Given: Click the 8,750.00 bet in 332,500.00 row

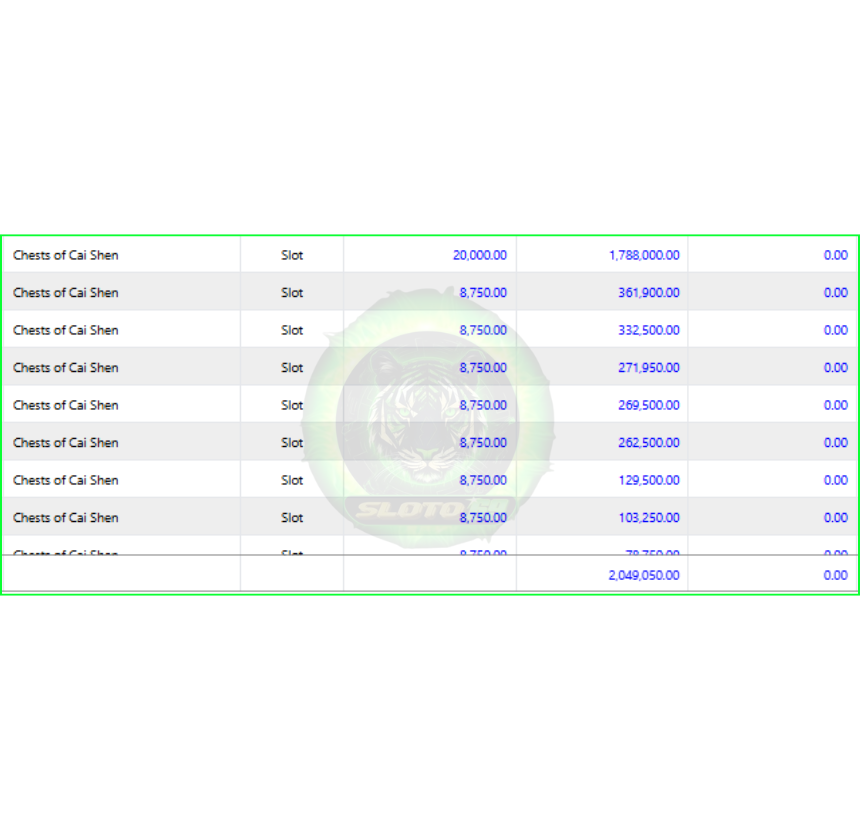Looking at the screenshot, I should pos(483,330).
